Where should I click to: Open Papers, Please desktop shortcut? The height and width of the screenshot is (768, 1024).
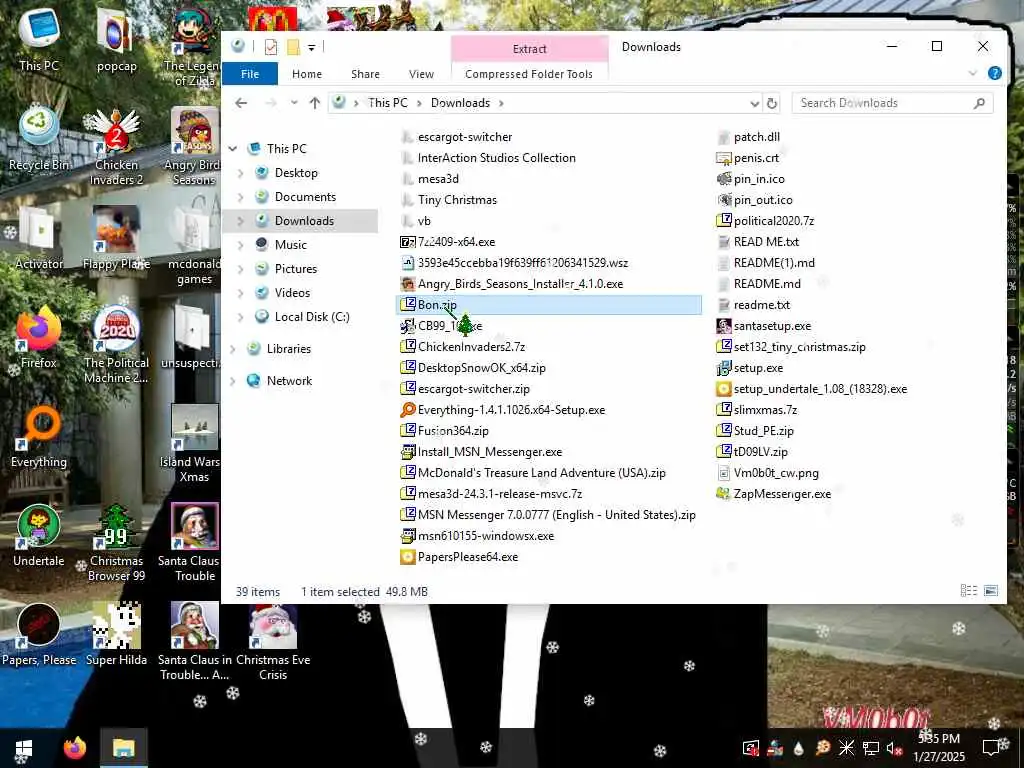39,635
